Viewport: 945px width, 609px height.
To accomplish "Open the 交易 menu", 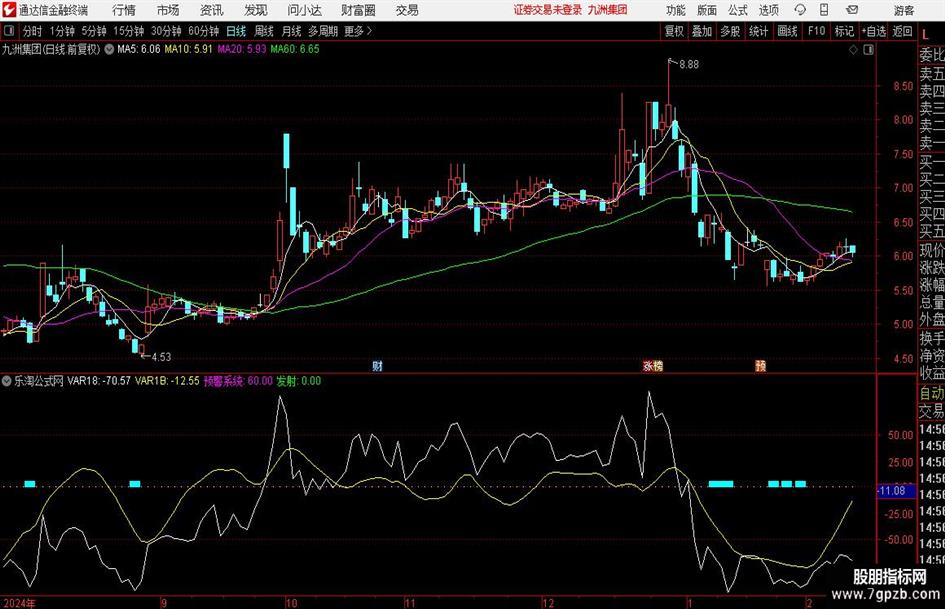I will click(407, 10).
